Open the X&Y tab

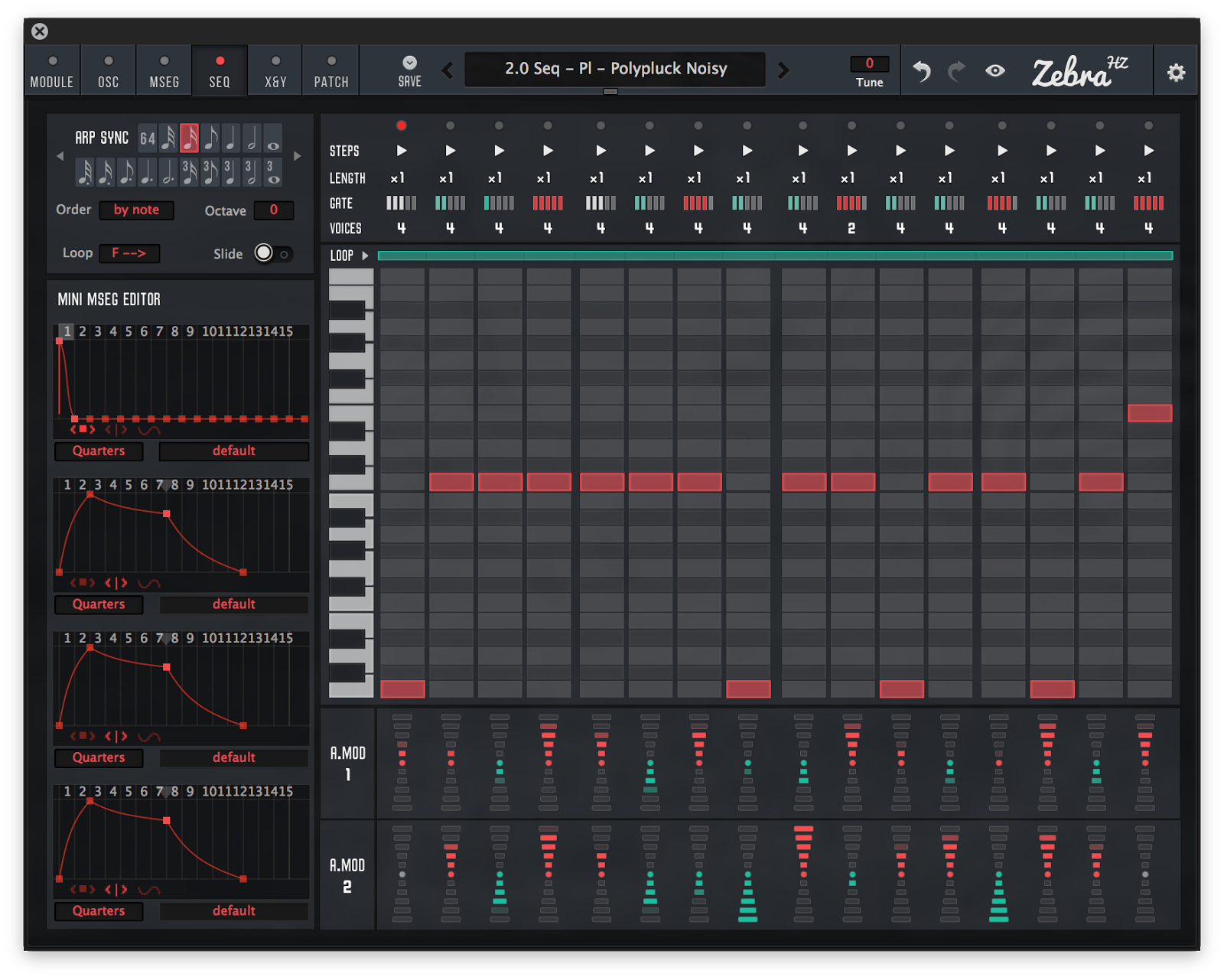click(x=275, y=71)
